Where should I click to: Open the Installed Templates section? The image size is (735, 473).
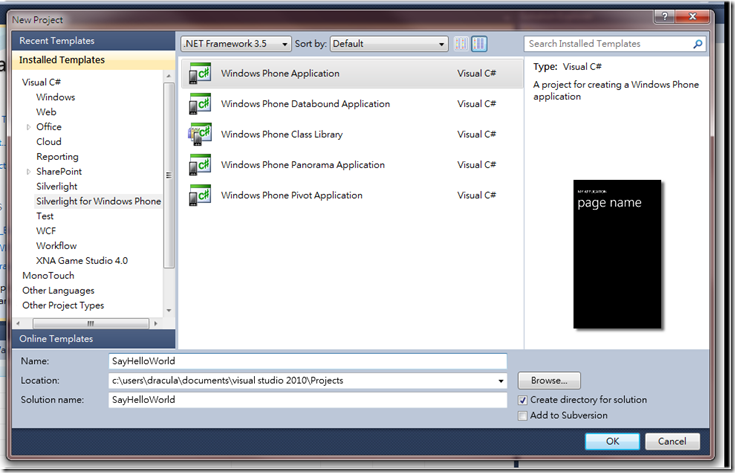(93, 60)
